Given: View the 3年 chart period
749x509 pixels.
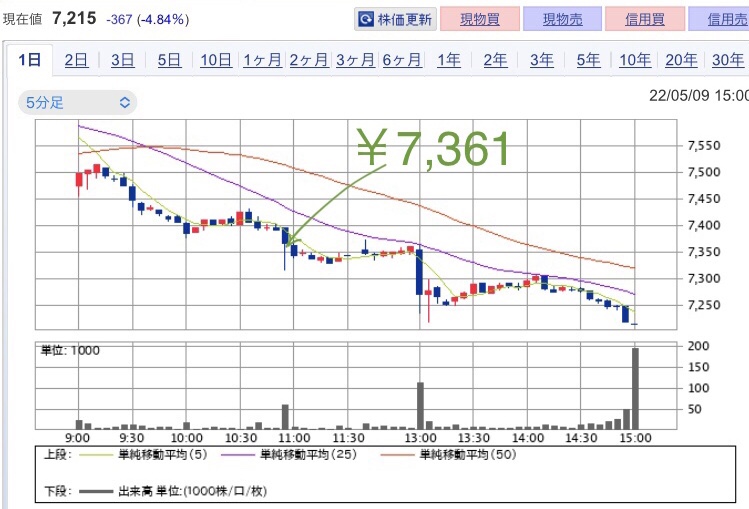Looking at the screenshot, I should [x=542, y=60].
